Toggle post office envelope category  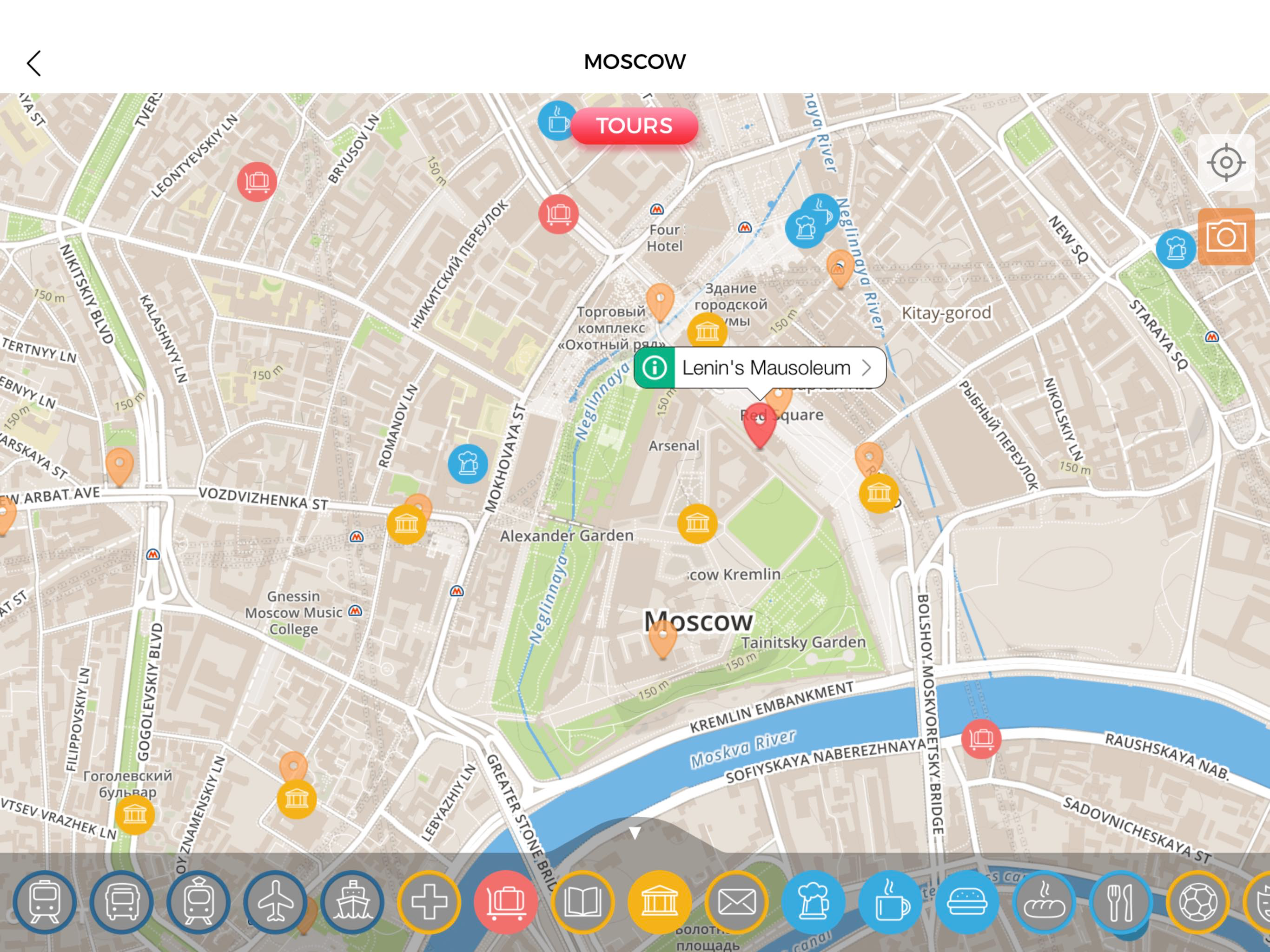point(737,901)
